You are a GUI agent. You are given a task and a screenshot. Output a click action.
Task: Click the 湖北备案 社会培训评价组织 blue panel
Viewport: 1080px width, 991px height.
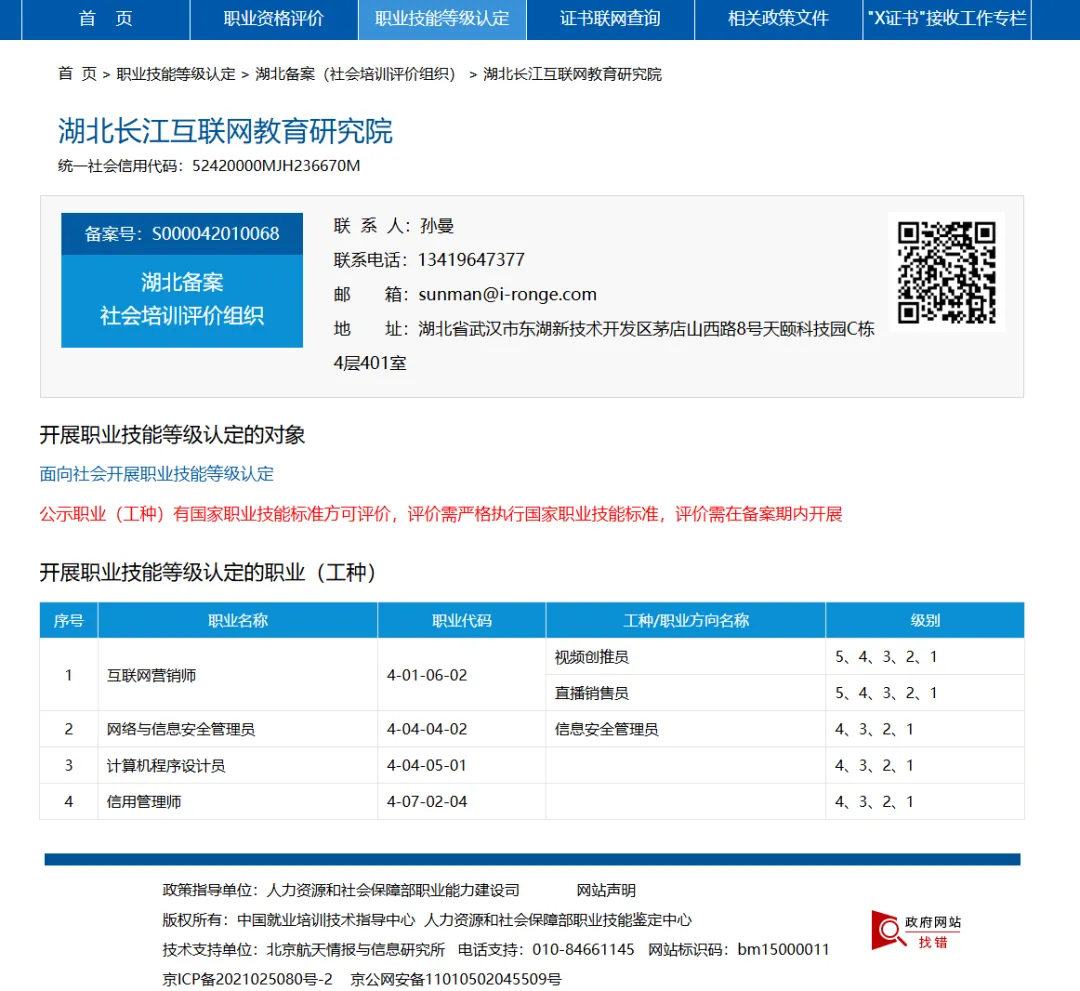point(182,300)
